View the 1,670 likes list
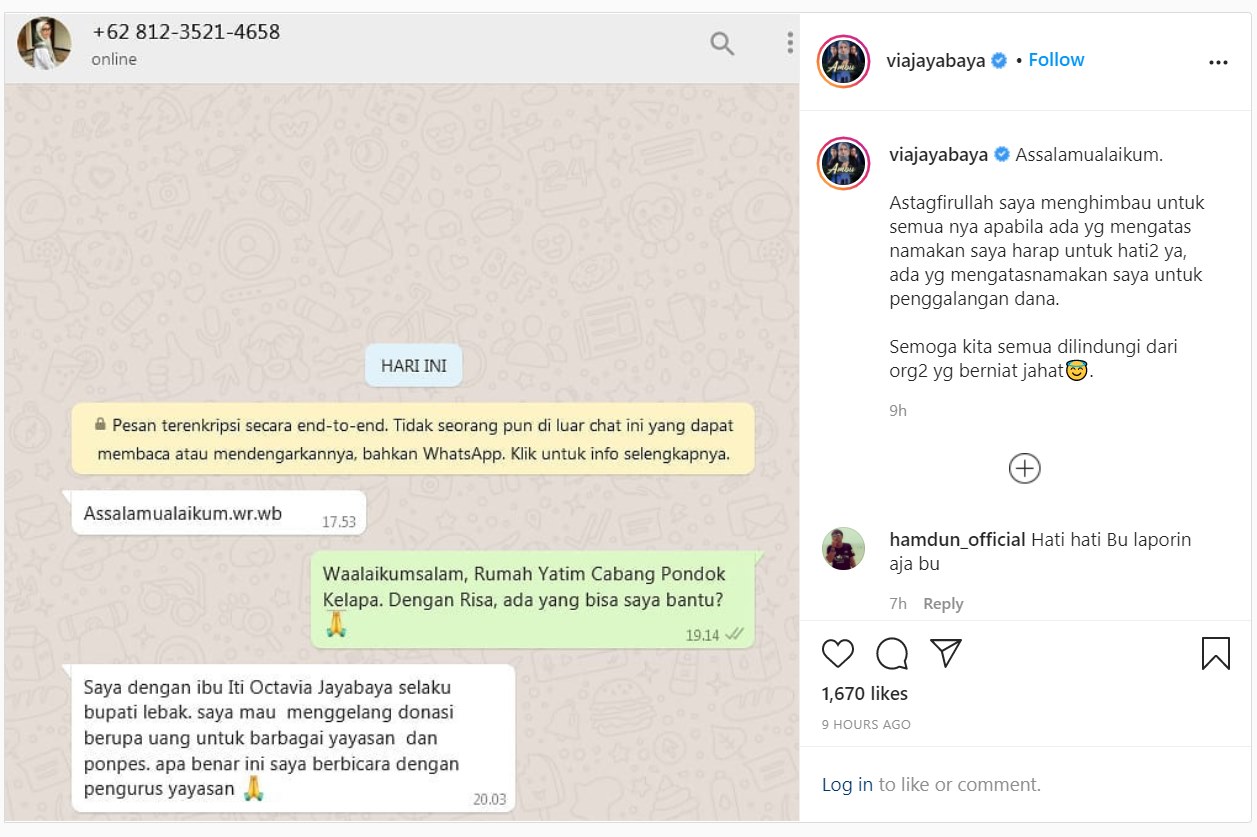 (x=865, y=694)
